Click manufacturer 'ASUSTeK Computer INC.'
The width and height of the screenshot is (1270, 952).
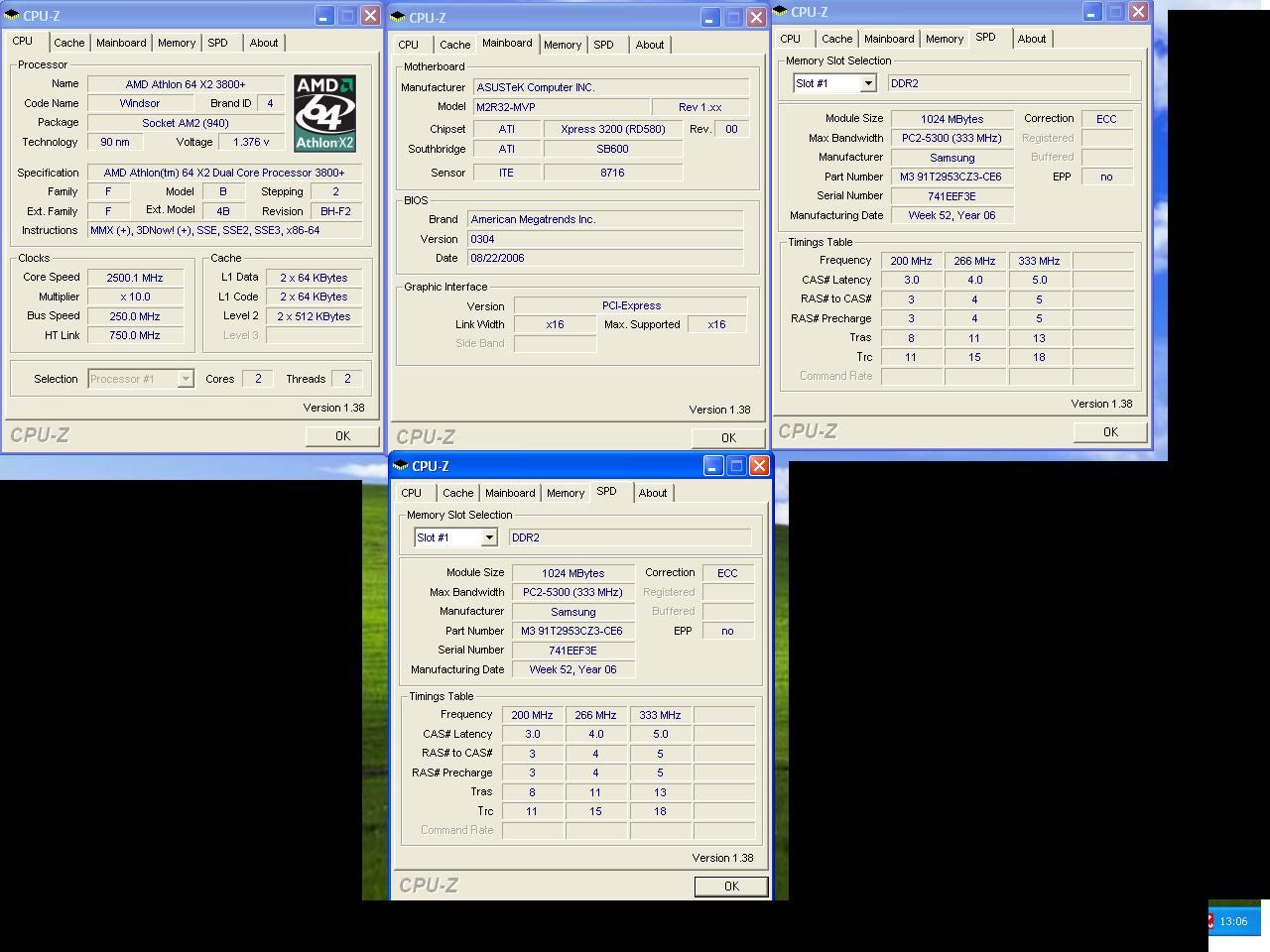pos(610,87)
